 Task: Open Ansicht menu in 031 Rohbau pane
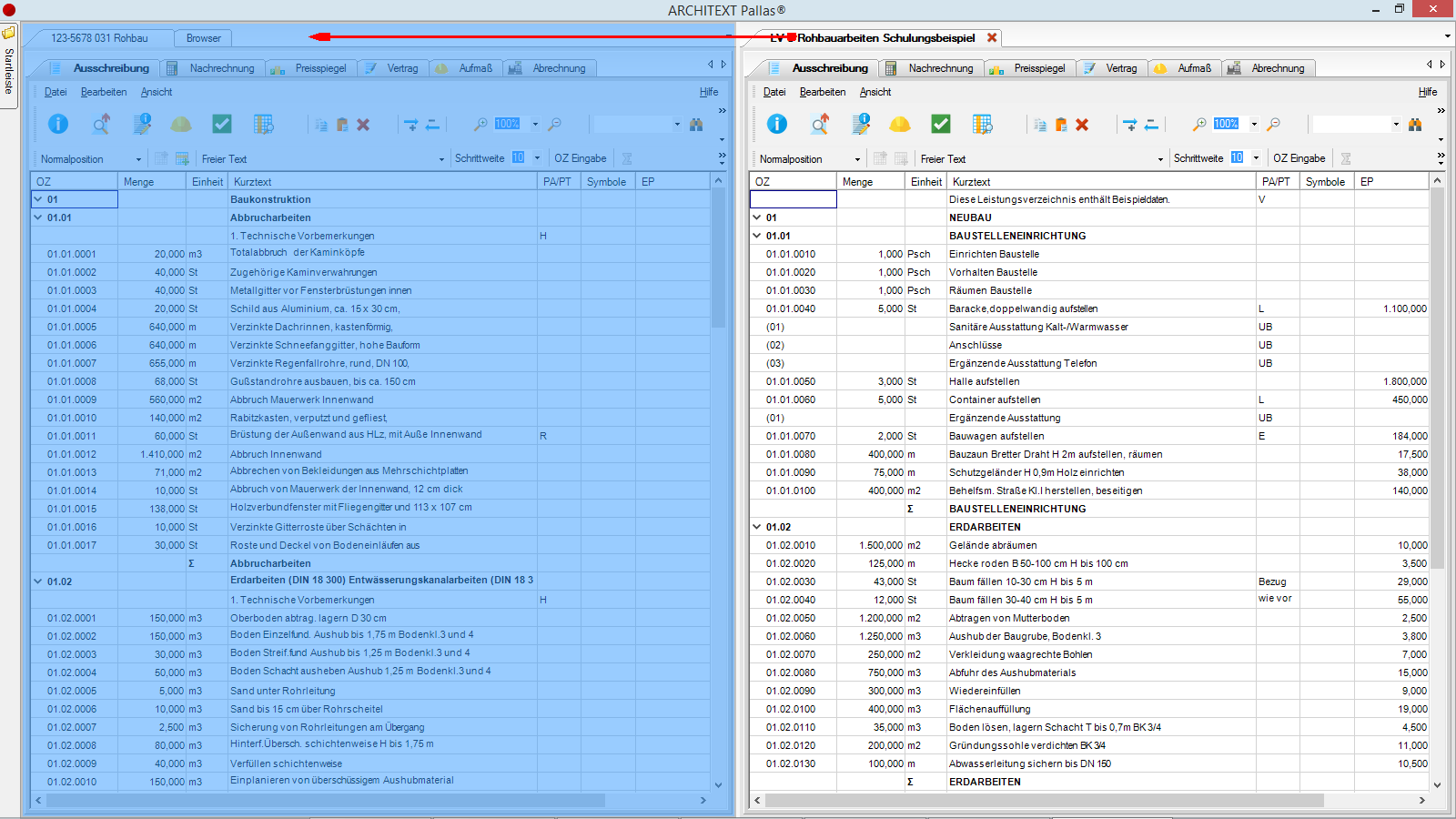click(157, 92)
